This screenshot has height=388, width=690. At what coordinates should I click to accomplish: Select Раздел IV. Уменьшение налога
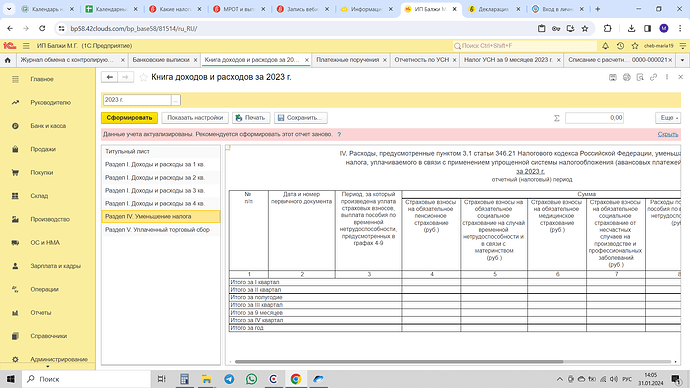tap(161, 216)
